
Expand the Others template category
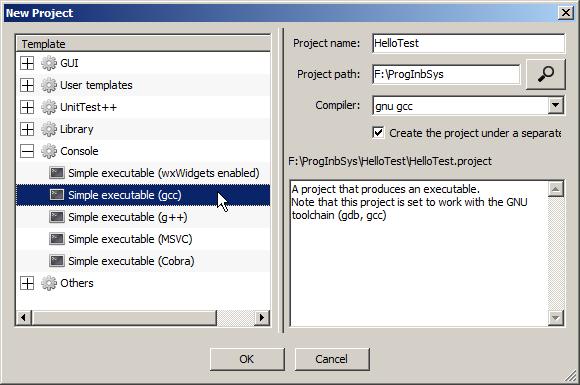(x=27, y=283)
